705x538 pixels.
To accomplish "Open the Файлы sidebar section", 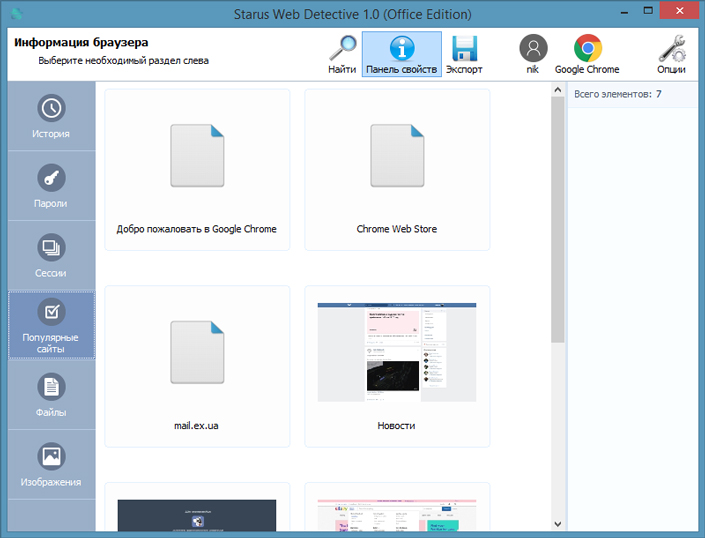I will pos(51,395).
